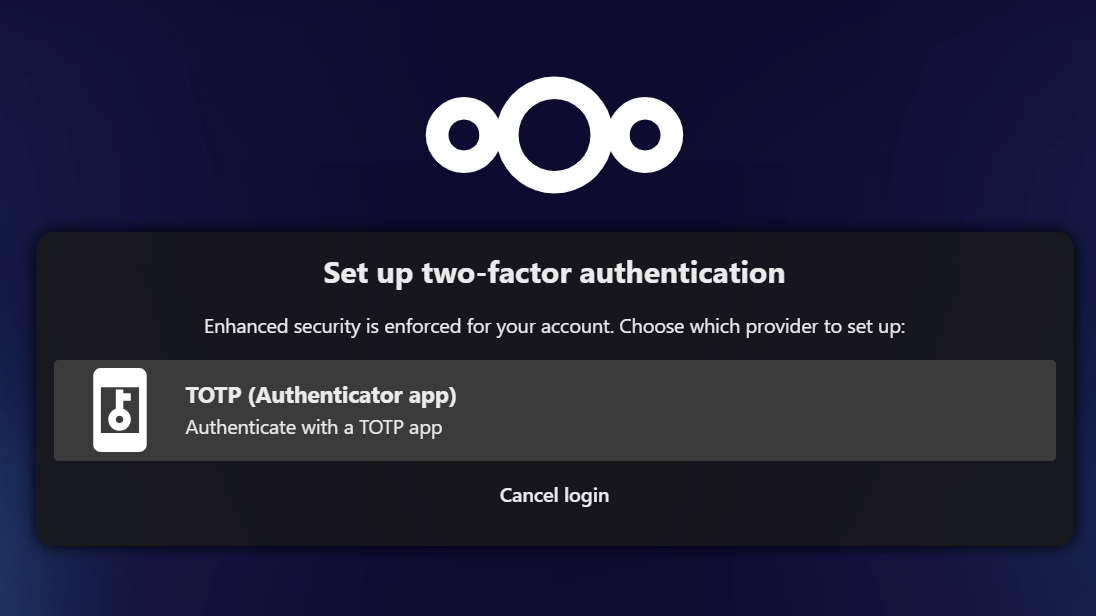Click the word "TOTP" in the provider title

[213, 395]
